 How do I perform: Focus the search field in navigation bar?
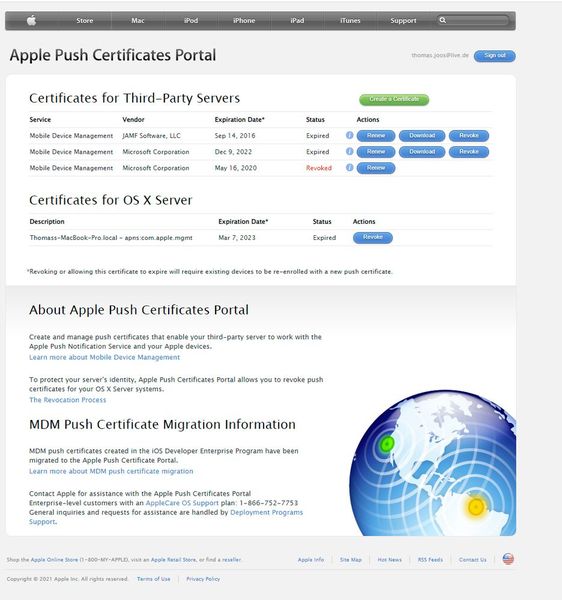click(x=473, y=20)
